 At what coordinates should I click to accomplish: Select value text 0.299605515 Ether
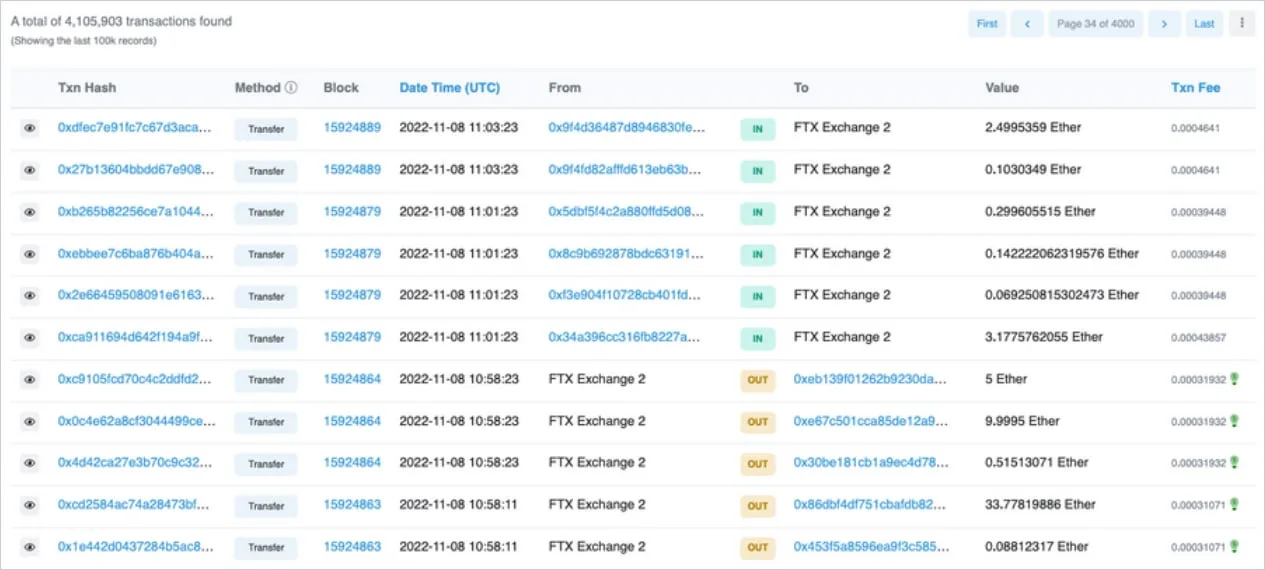click(1040, 212)
